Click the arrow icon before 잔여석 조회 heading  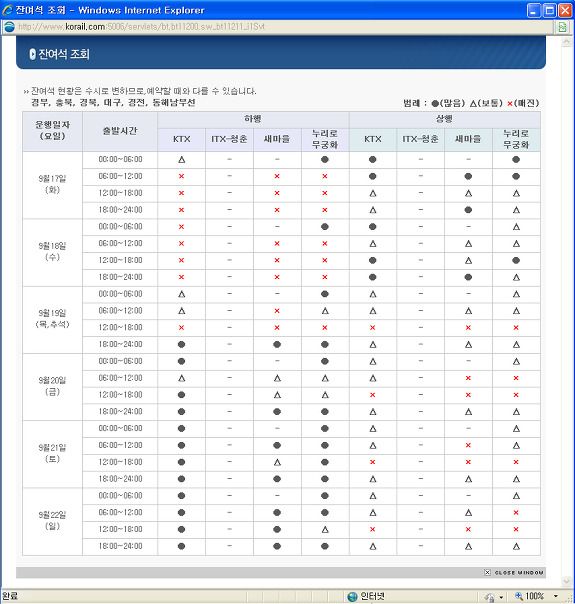[32, 54]
